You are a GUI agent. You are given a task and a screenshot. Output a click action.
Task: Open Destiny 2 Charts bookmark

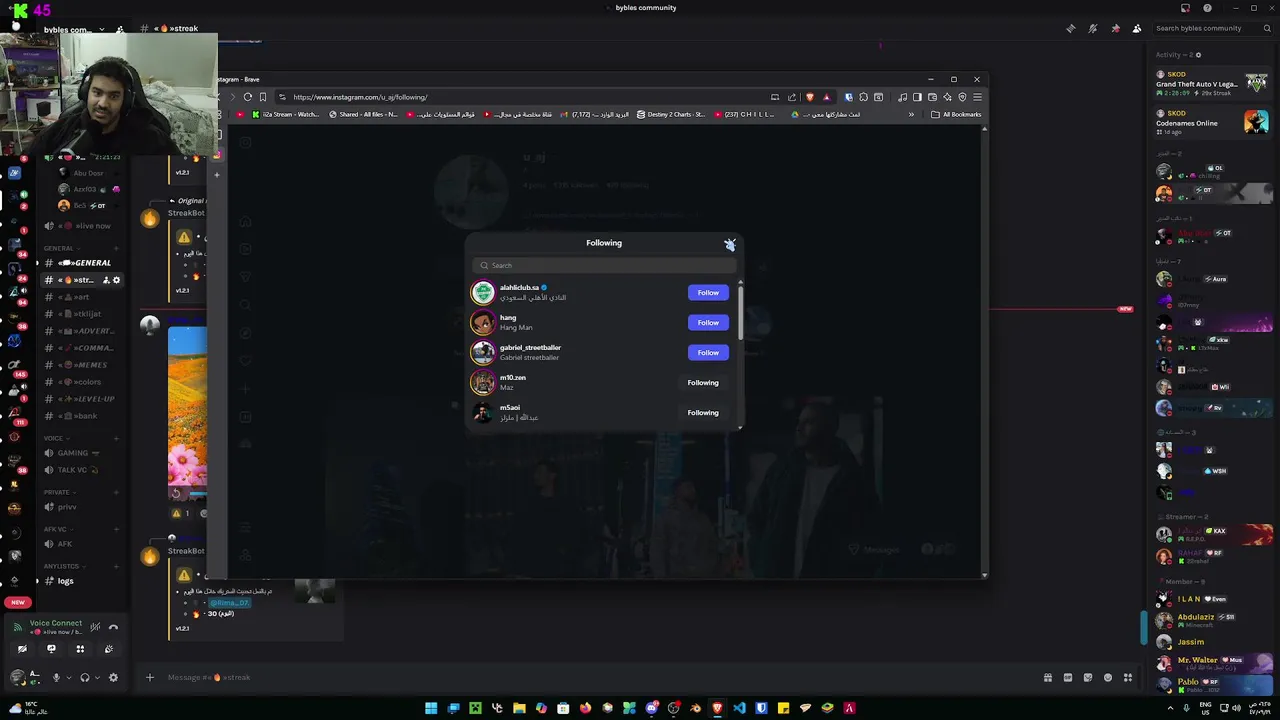(x=671, y=114)
